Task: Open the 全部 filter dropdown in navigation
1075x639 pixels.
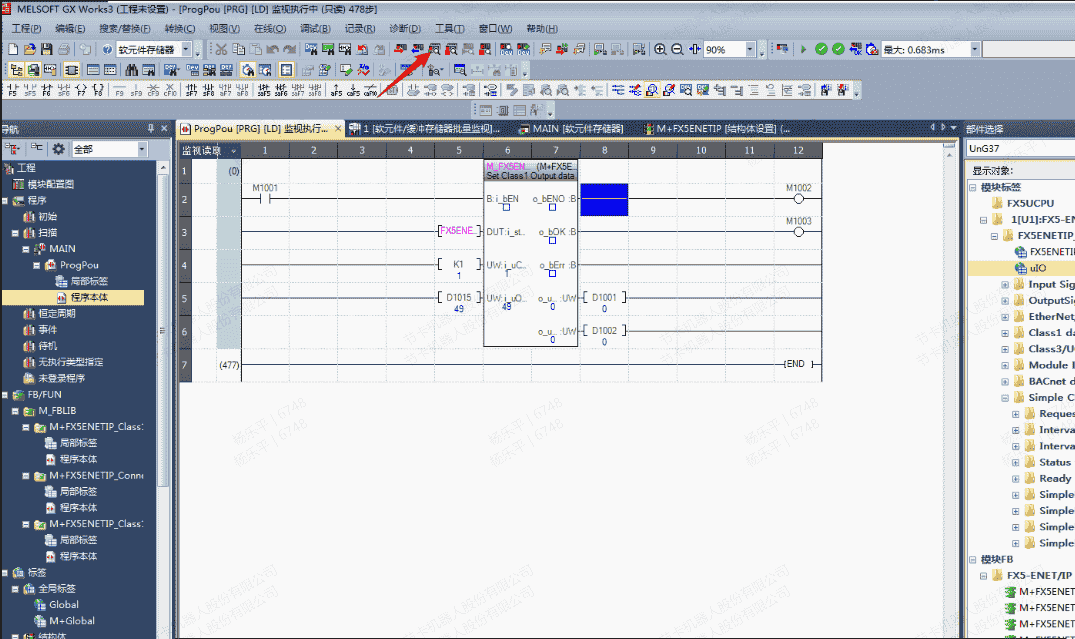Action: (141, 149)
